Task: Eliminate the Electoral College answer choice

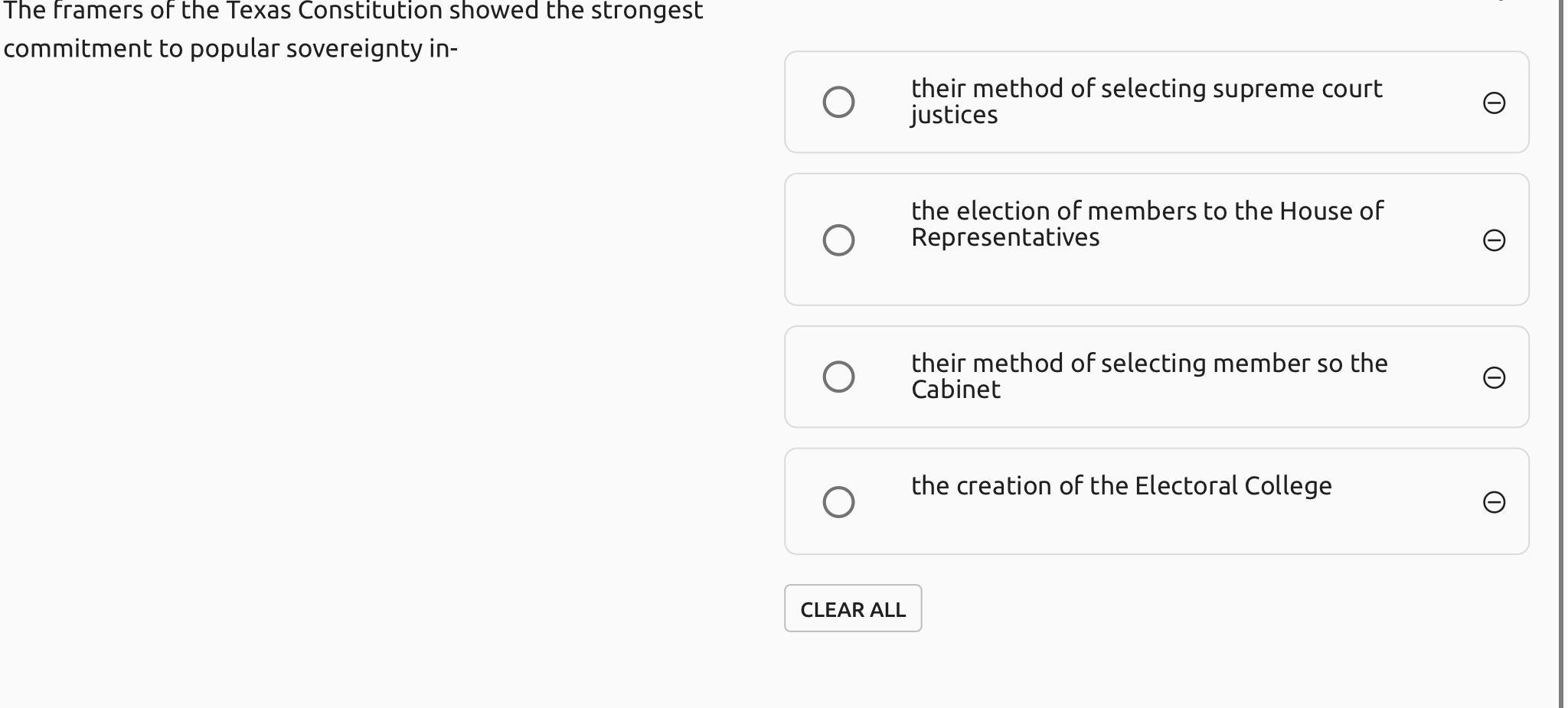Action: (x=1494, y=502)
